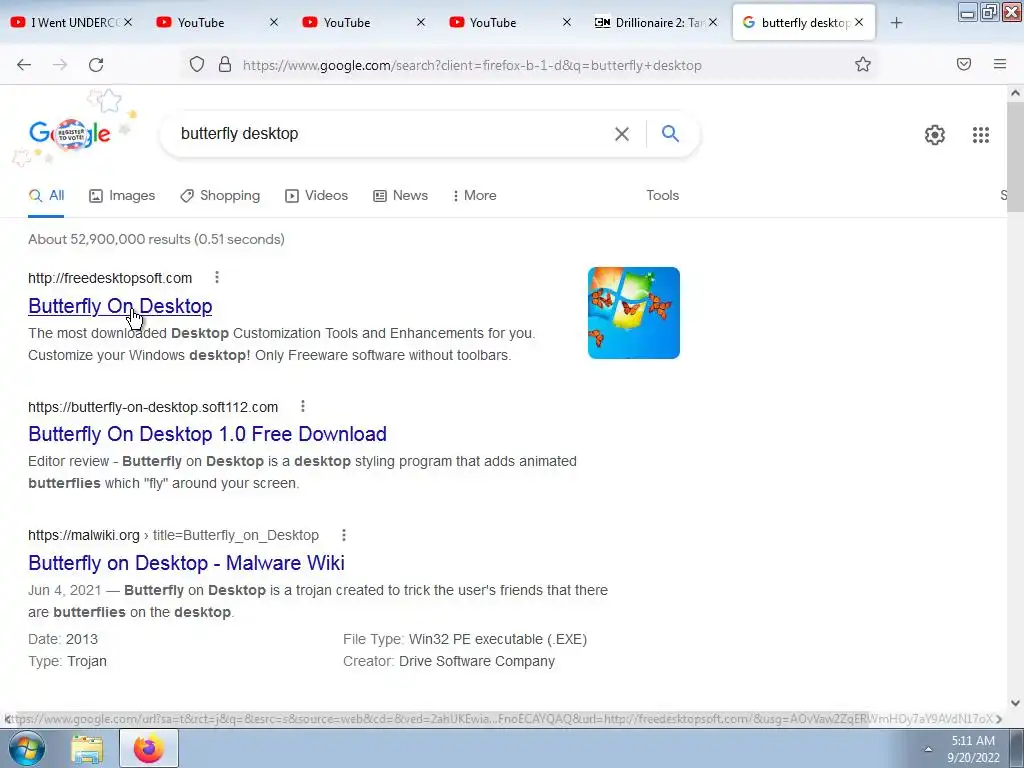Close the Drillionaire 2 tab
Viewport: 1024px width, 768px height.
[713, 22]
